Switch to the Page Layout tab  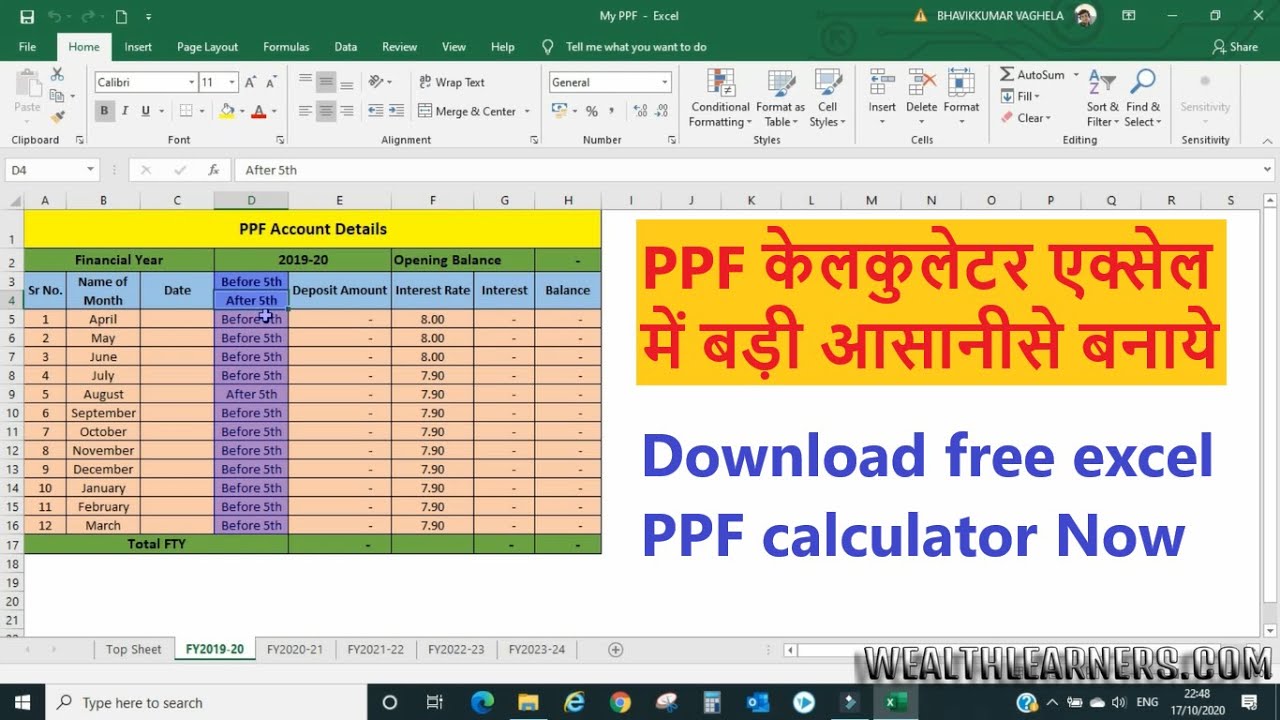207,47
